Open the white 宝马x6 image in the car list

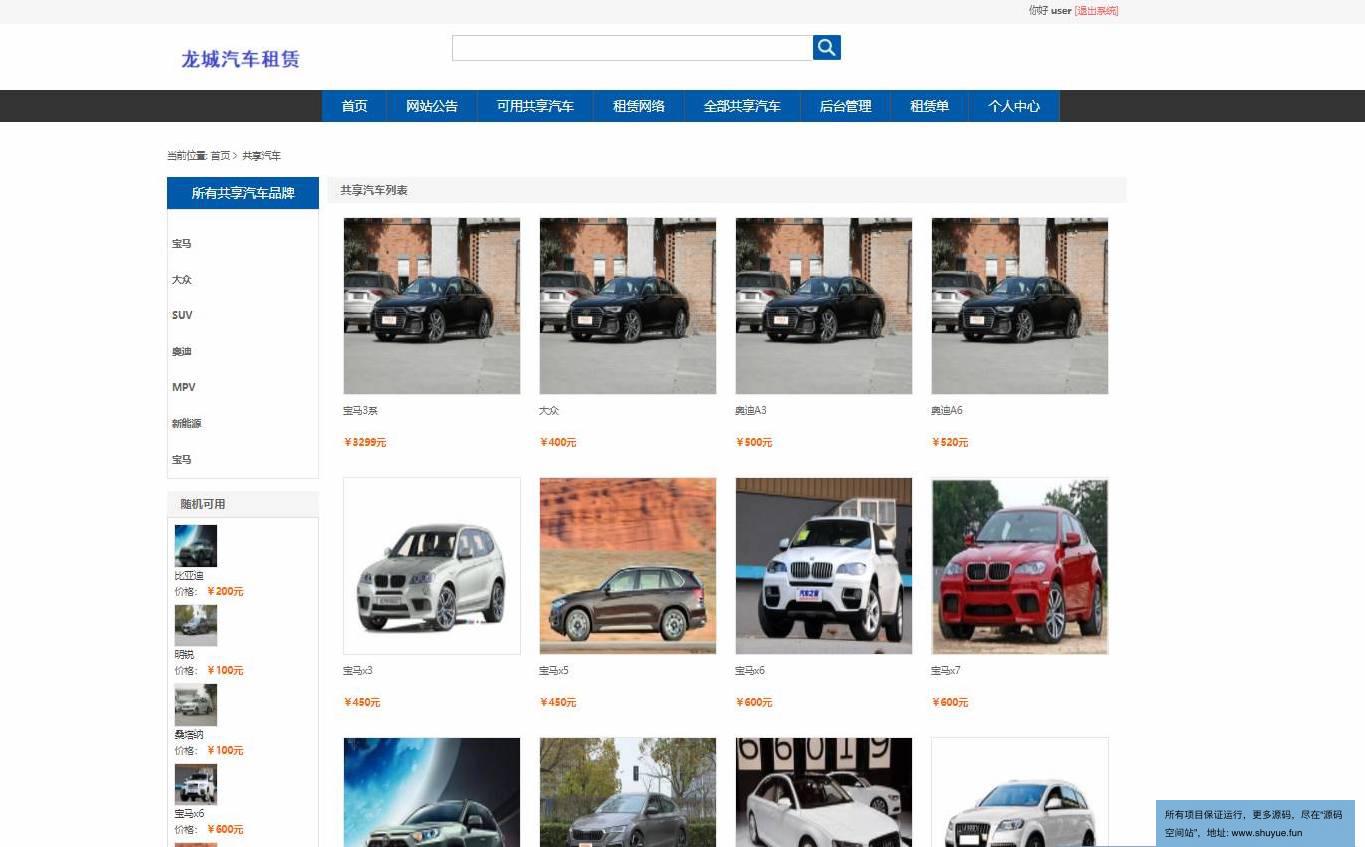[824, 566]
